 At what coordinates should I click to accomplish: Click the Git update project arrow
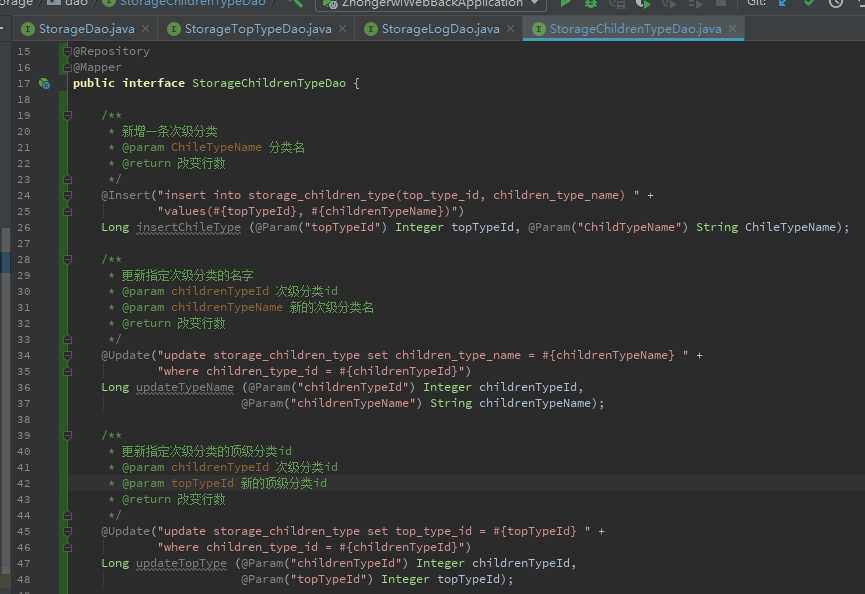782,3
